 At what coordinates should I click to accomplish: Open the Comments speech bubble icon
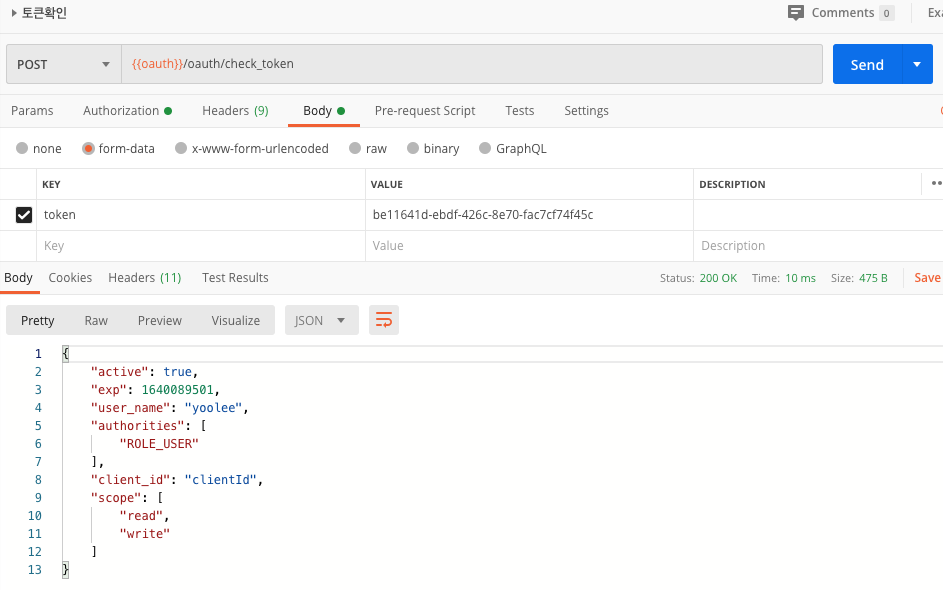tap(796, 13)
